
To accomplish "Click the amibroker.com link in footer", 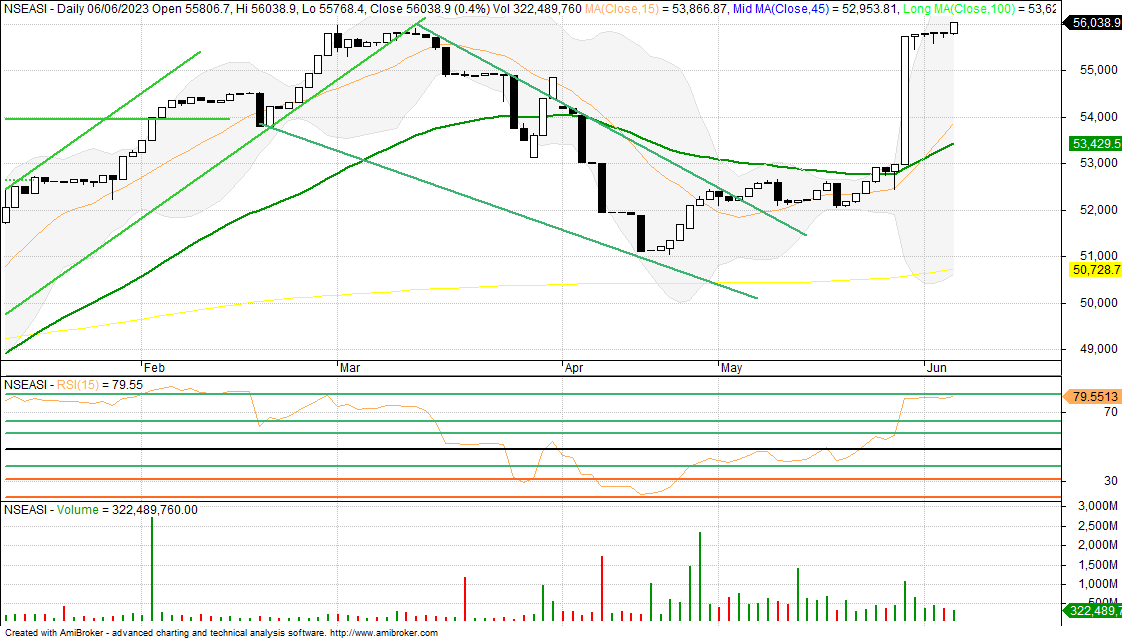I will [383, 633].
